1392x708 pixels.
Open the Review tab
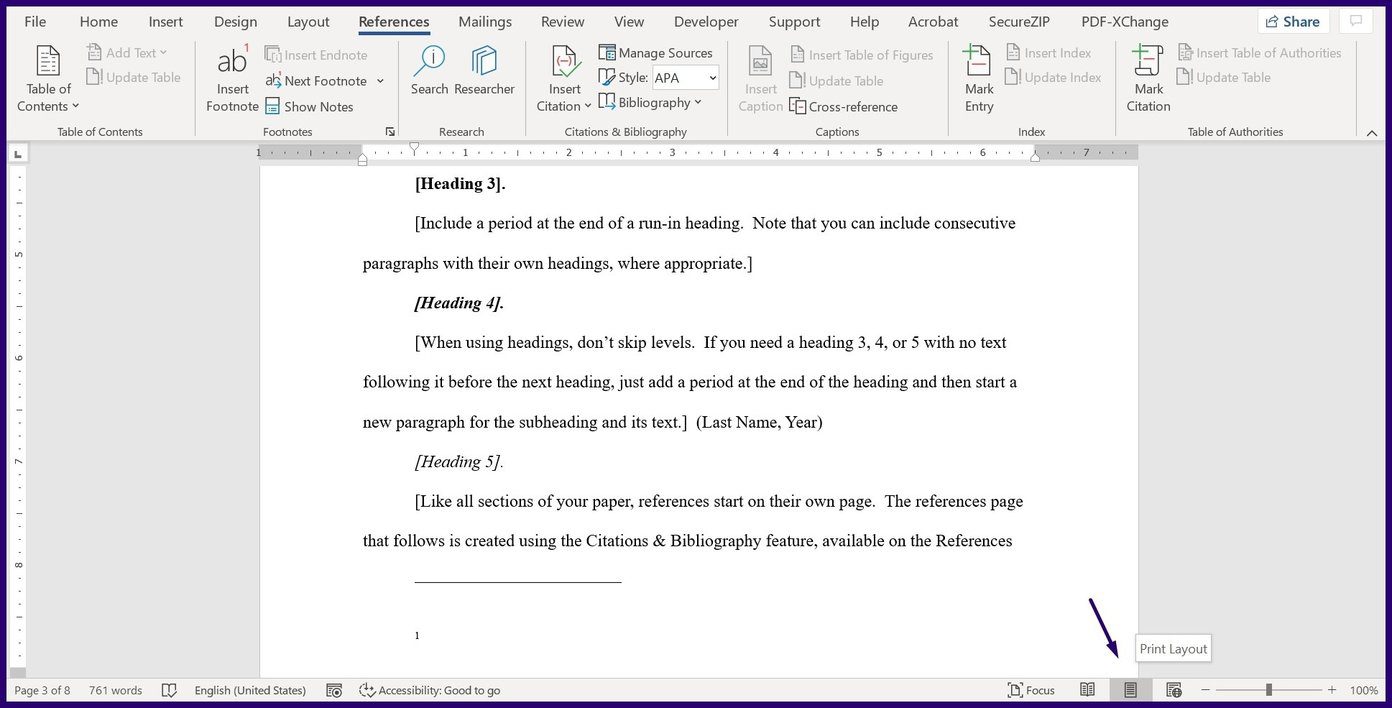[563, 21]
